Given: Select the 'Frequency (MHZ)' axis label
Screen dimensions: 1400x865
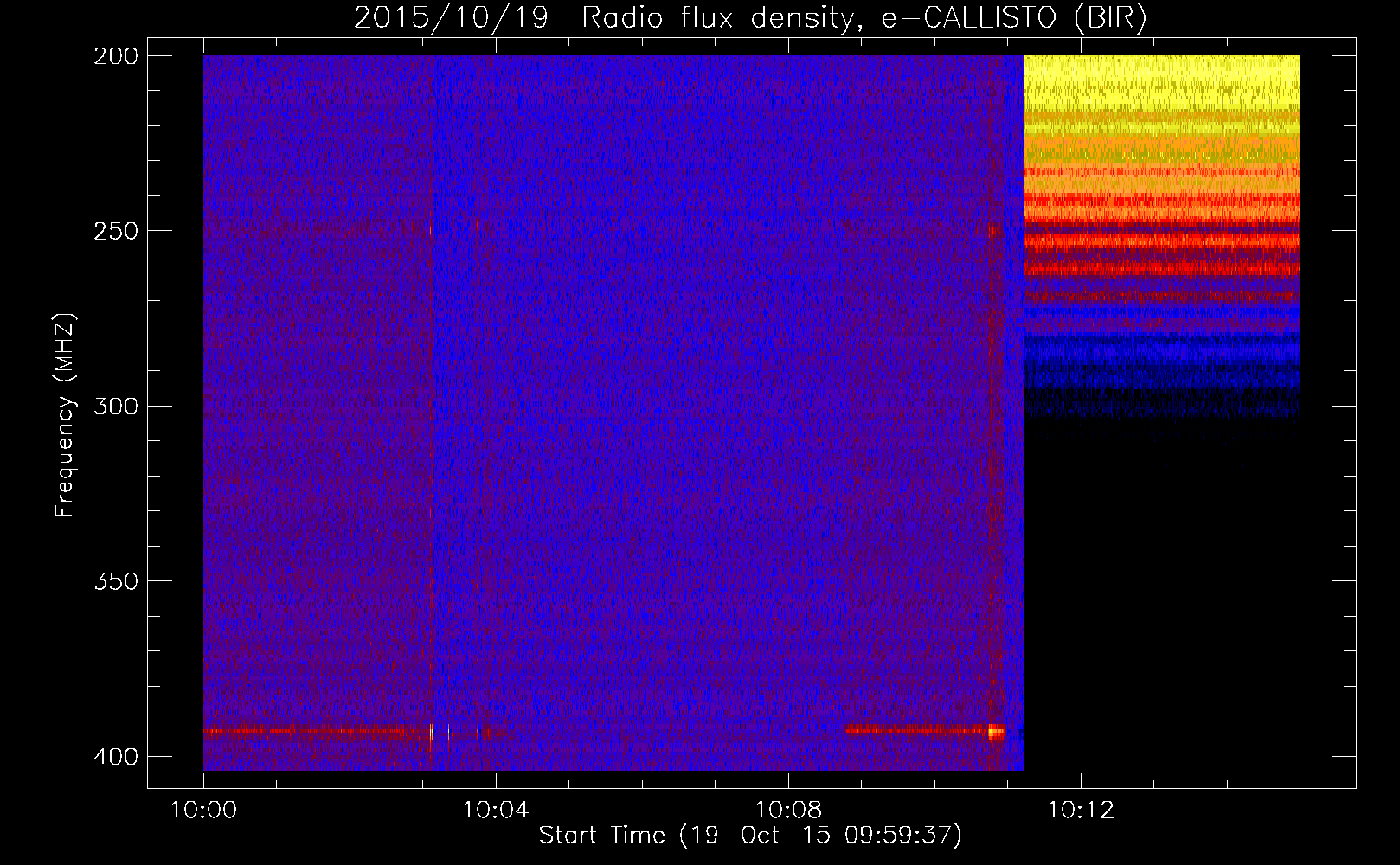Looking at the screenshot, I should coord(65,414).
